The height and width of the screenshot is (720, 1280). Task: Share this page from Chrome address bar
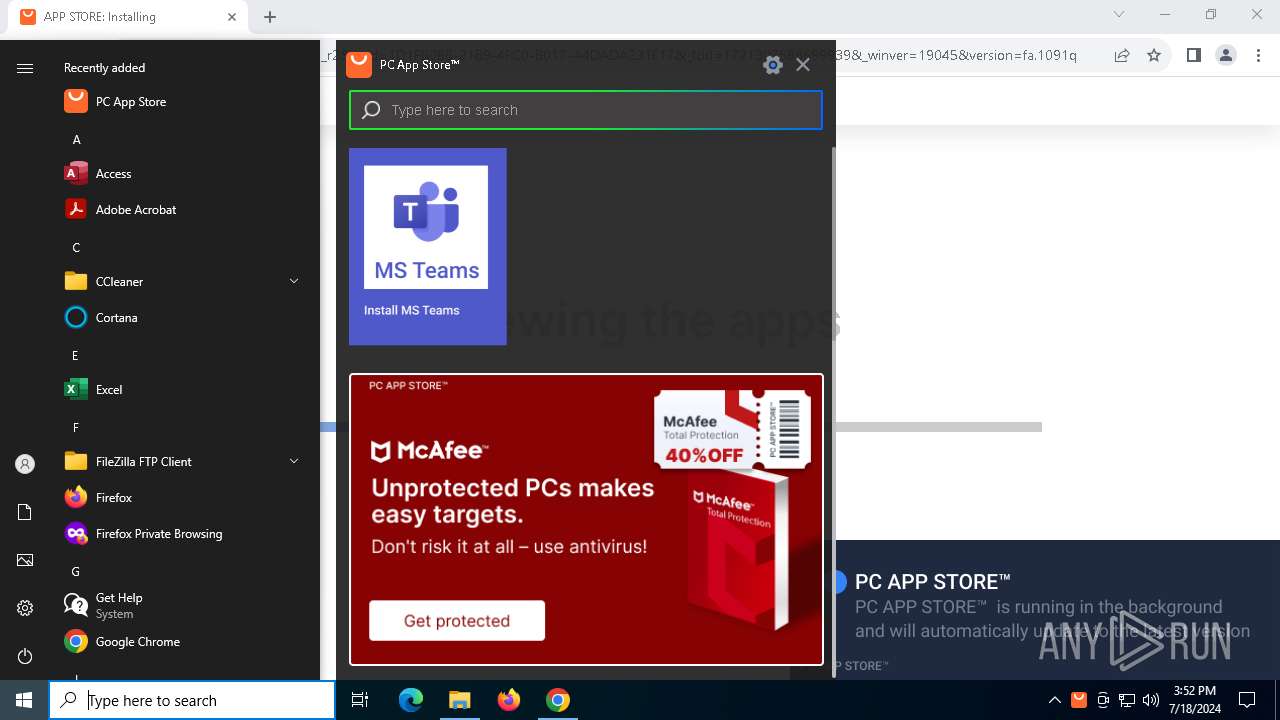(x=1122, y=55)
